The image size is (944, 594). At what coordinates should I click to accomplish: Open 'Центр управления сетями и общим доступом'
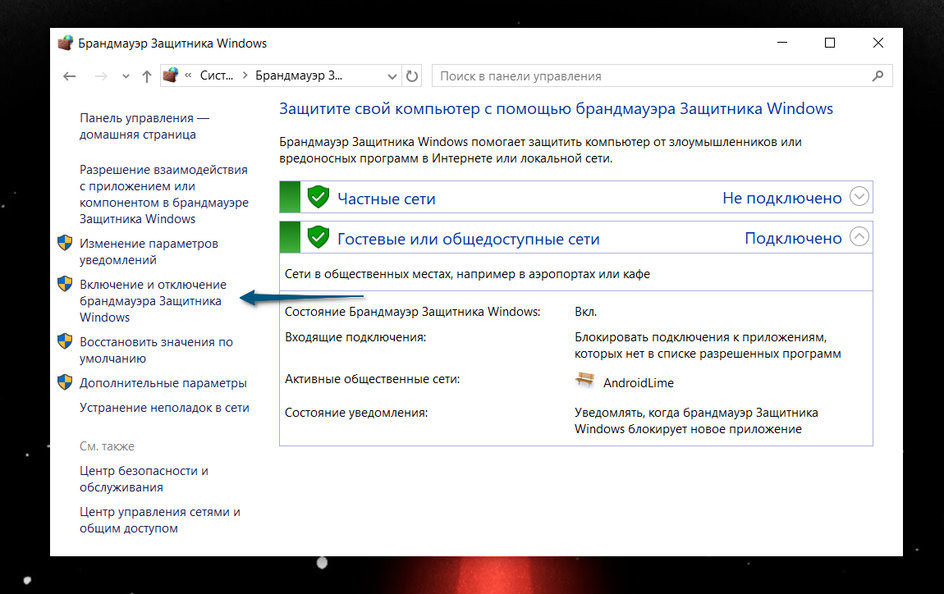[x=160, y=520]
